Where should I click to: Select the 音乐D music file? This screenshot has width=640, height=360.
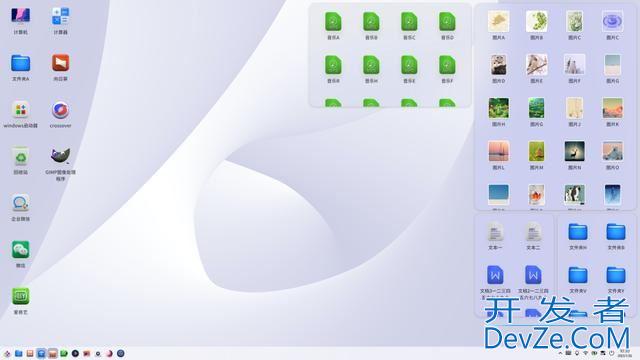[447, 22]
